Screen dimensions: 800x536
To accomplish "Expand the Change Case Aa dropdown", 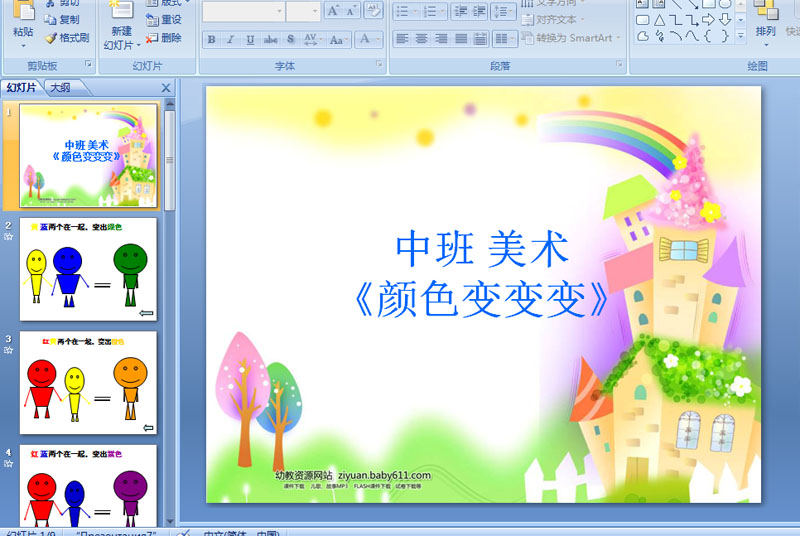I will pyautogui.click(x=339, y=39).
